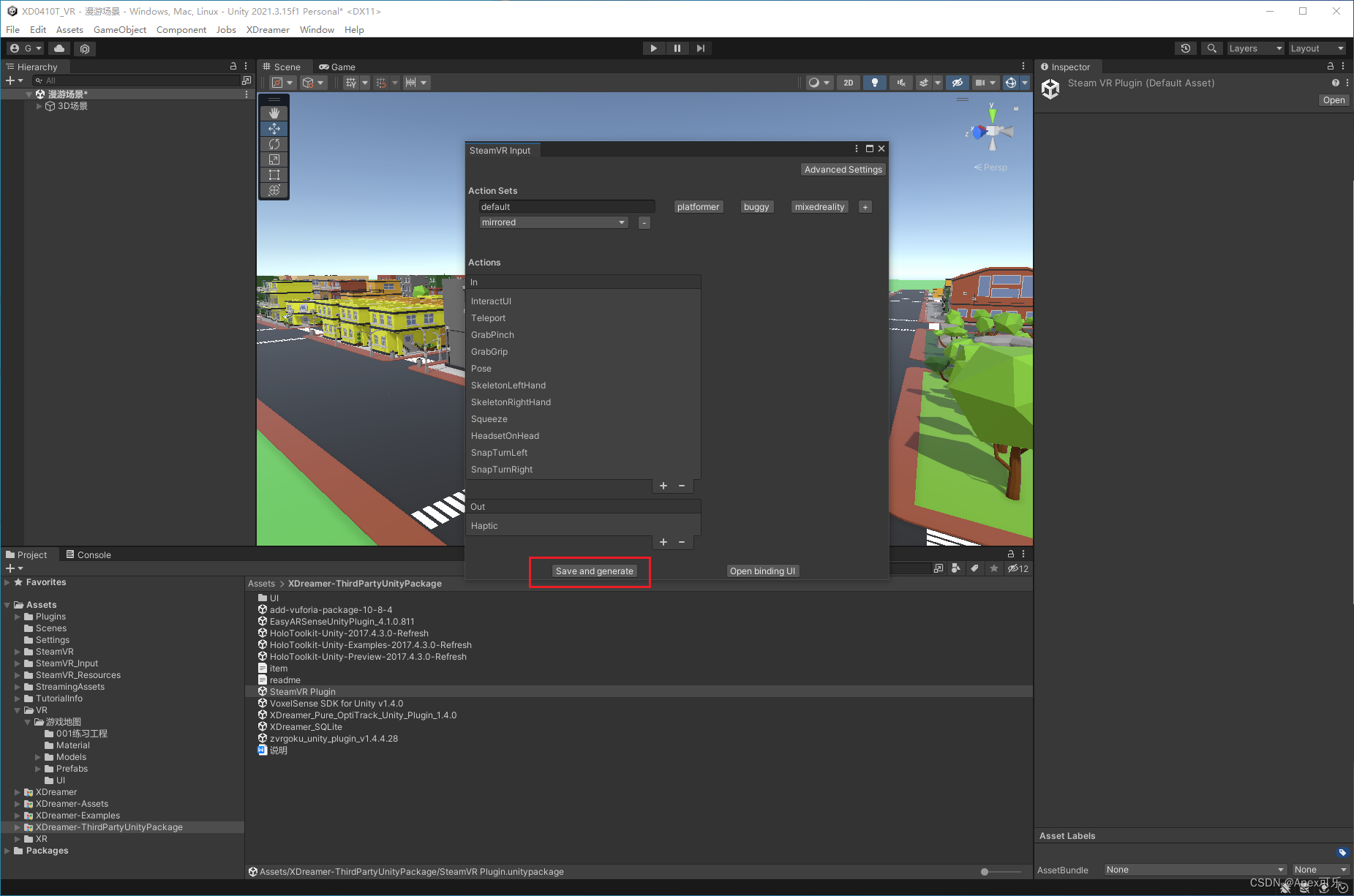This screenshot has height=896, width=1354.
Task: Open the GameObject menu
Action: (x=120, y=30)
